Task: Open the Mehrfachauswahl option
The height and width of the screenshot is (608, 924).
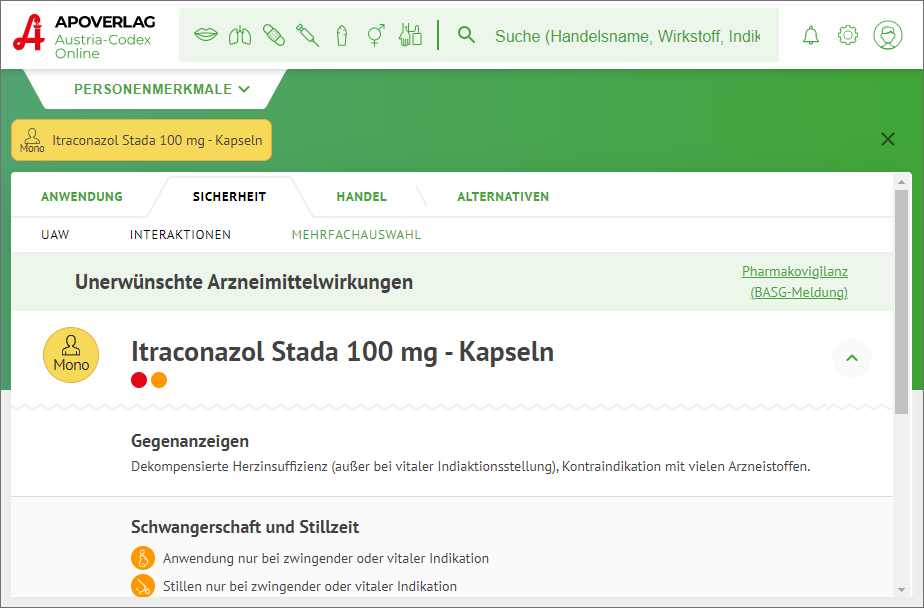Action: (x=356, y=235)
